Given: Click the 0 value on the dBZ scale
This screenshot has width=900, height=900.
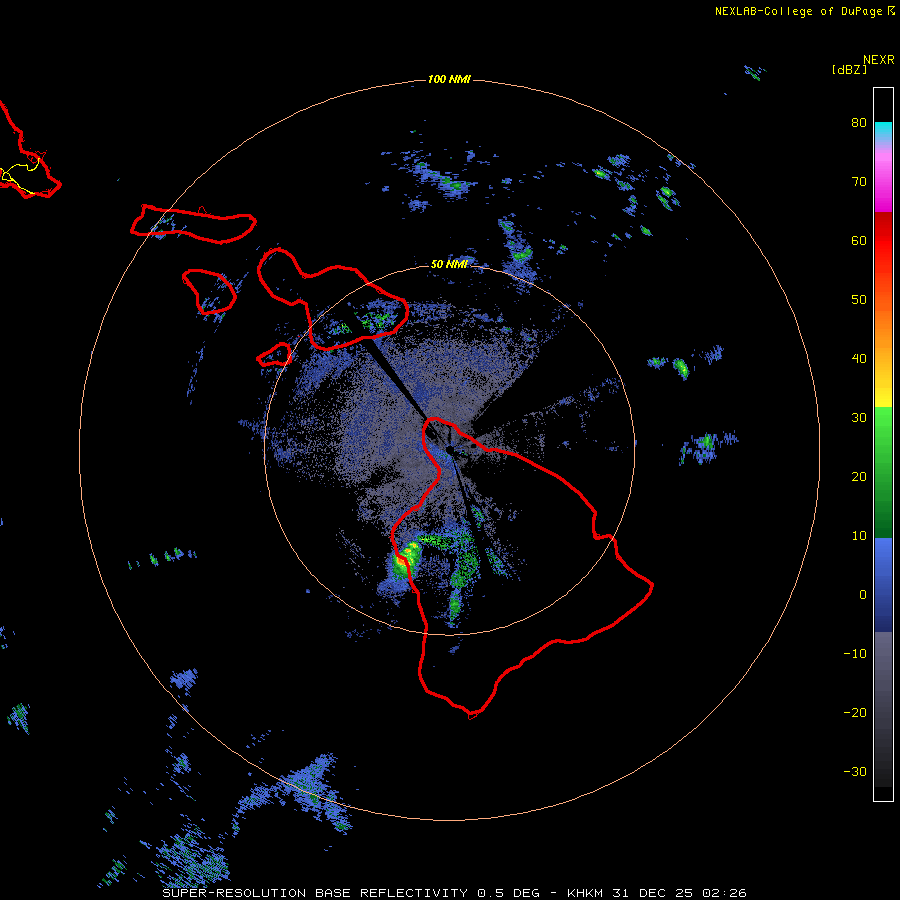Looking at the screenshot, I should tap(863, 595).
